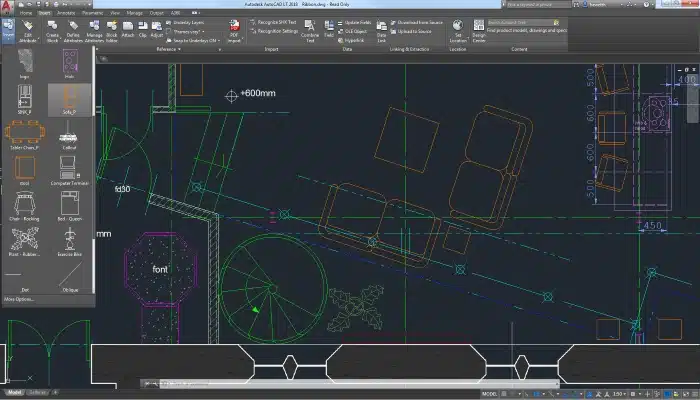Open Define Attributes tool

pyautogui.click(x=73, y=31)
